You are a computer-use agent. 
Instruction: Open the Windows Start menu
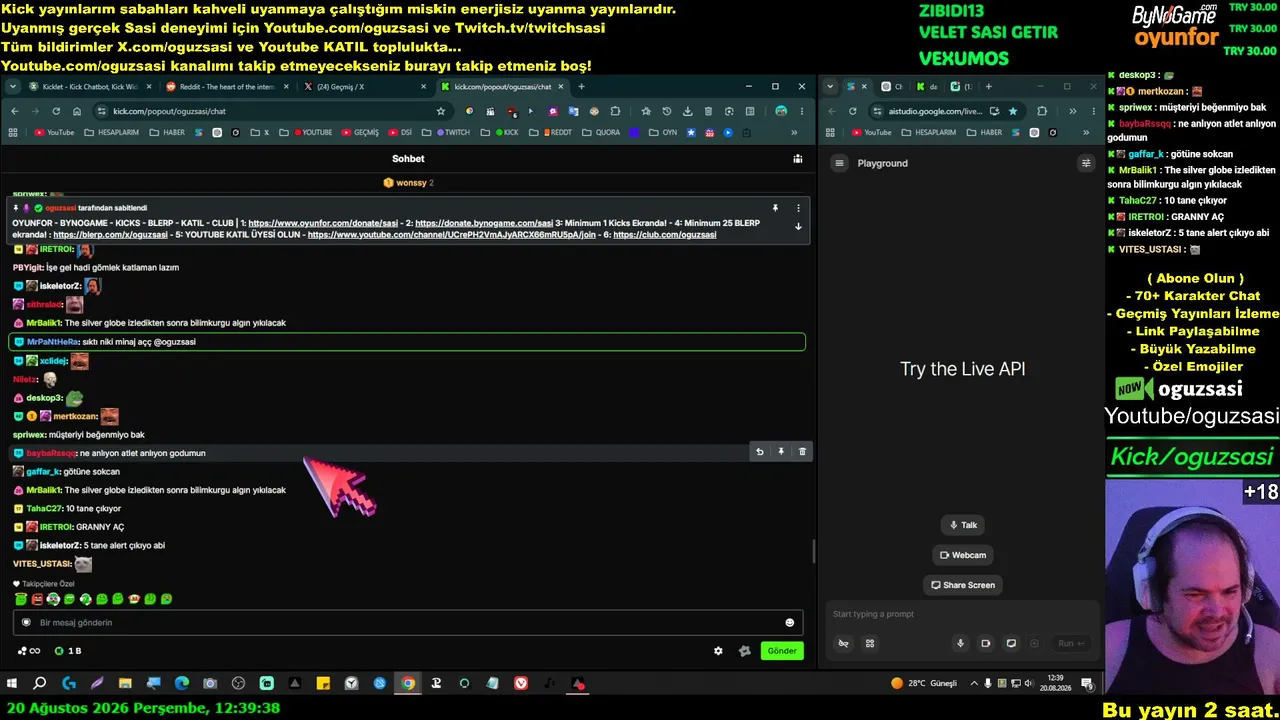click(x=12, y=684)
